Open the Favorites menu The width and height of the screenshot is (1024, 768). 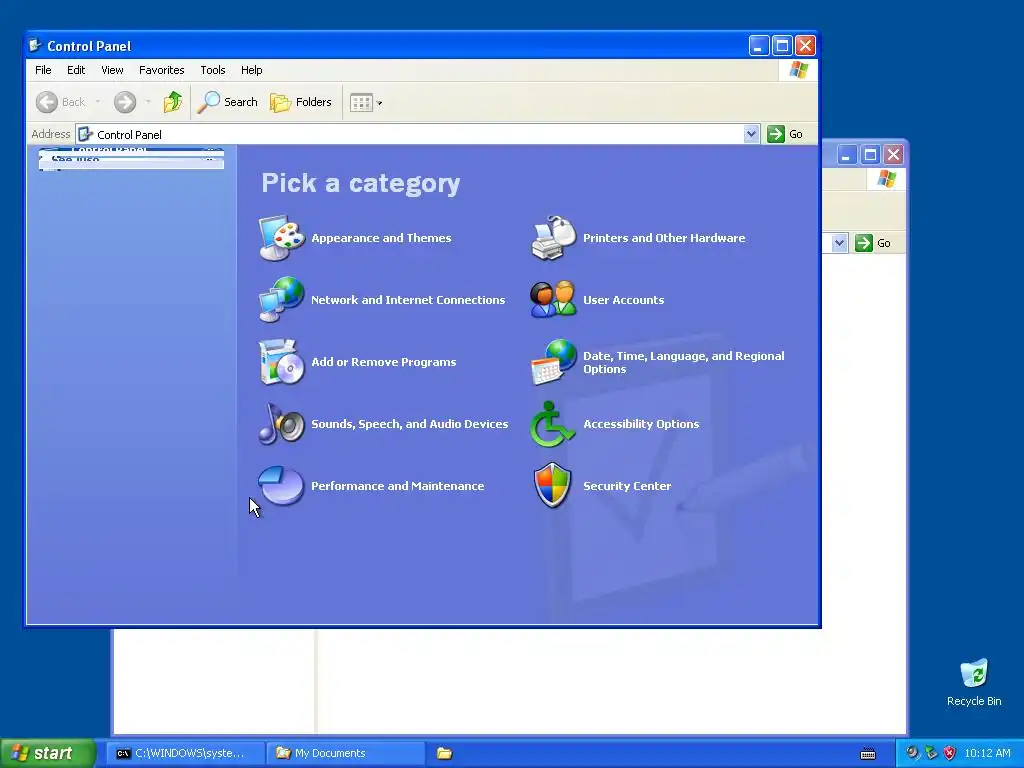[x=161, y=70]
